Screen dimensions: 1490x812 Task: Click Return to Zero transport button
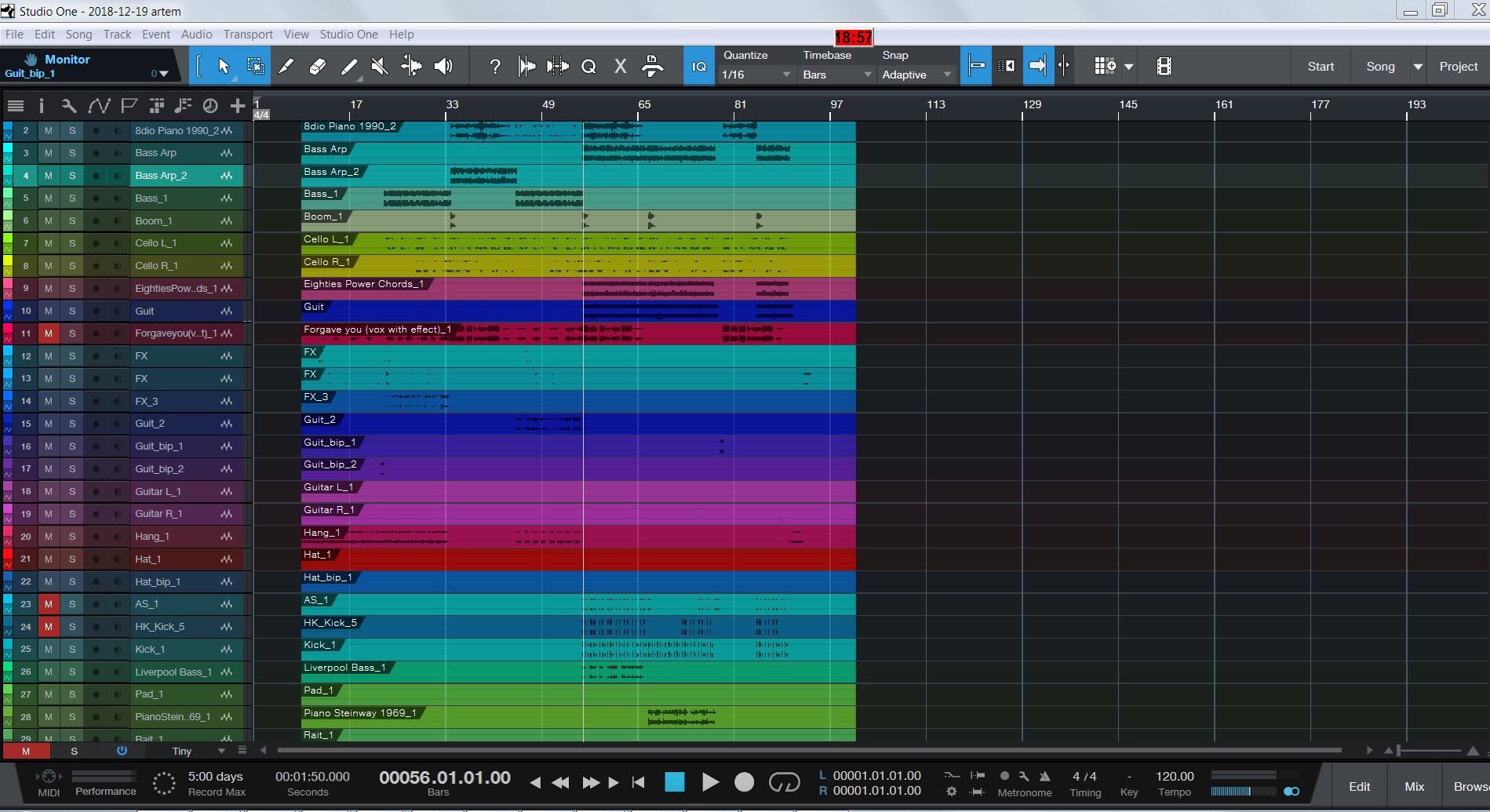click(x=639, y=782)
